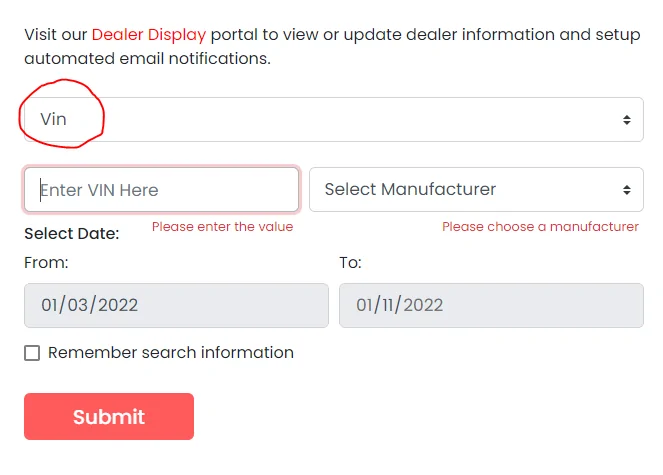The width and height of the screenshot is (663, 475).
Task: Click the "Select Manufacturer" placeholder text
Action: [x=410, y=190]
